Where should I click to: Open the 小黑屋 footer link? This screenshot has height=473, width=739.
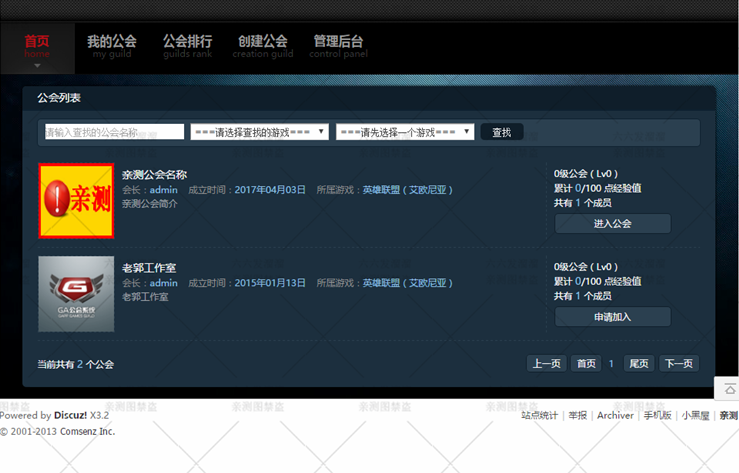696,416
